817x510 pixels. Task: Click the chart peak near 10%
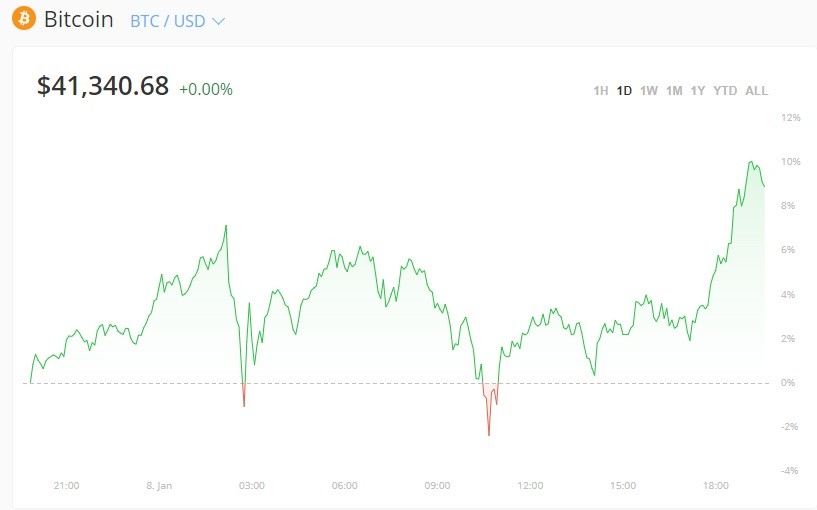pyautogui.click(x=751, y=162)
